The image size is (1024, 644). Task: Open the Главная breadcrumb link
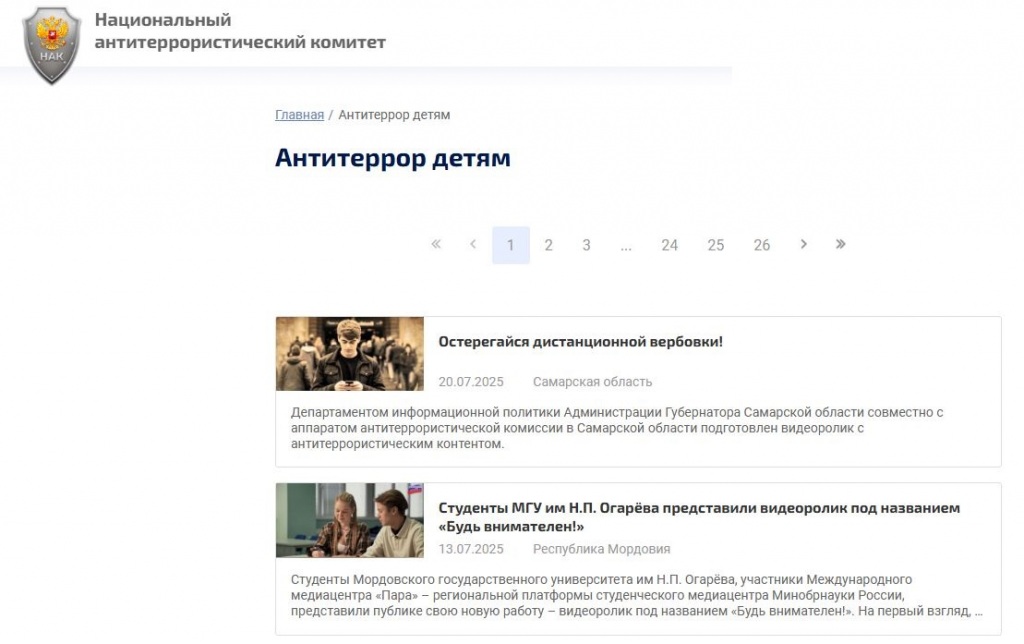299,115
